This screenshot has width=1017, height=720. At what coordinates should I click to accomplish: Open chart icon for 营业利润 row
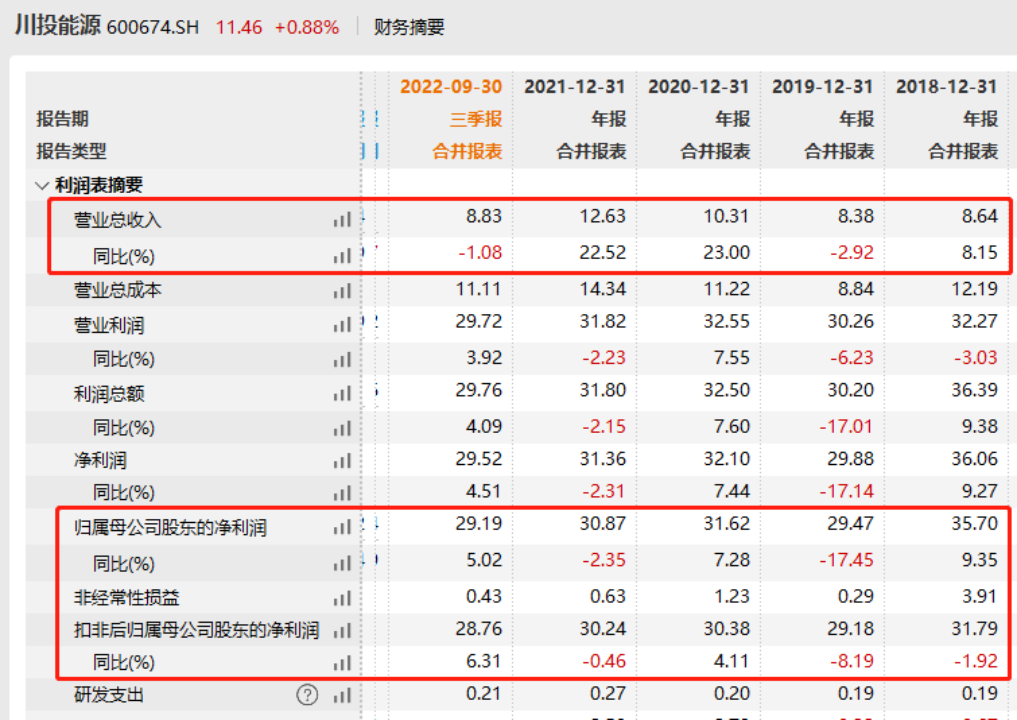342,325
